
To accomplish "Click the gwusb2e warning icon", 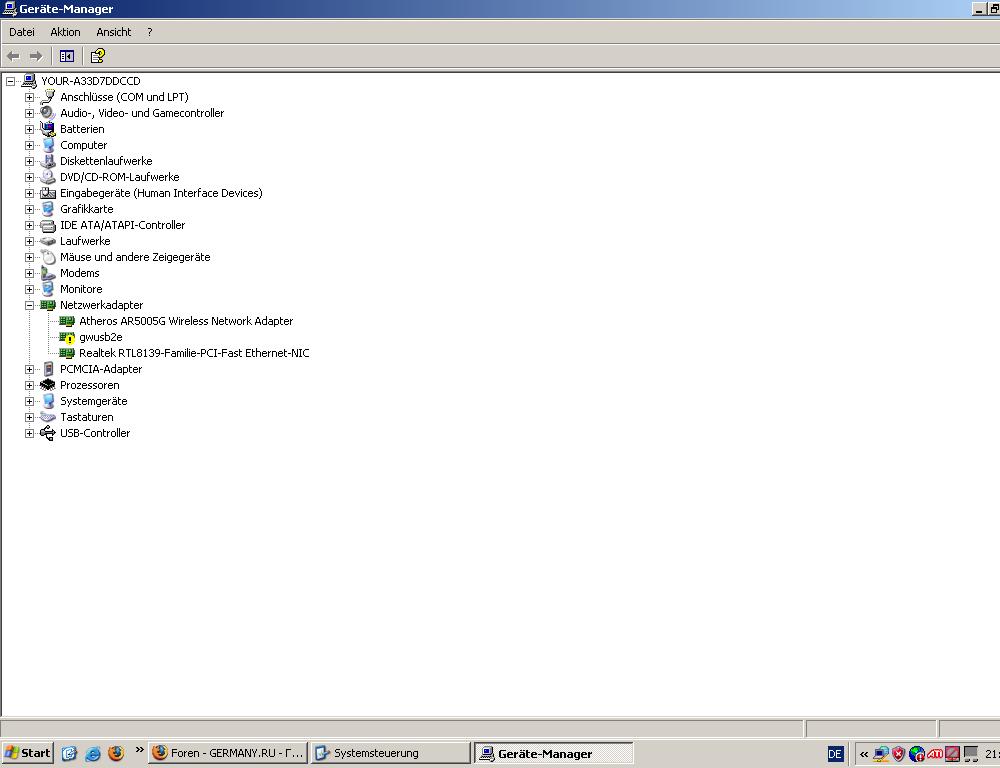I will coord(67,337).
